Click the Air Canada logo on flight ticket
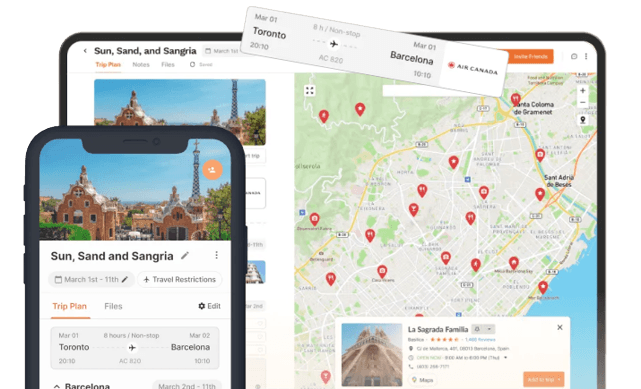Screen dimensions: 641x389 point(473,68)
